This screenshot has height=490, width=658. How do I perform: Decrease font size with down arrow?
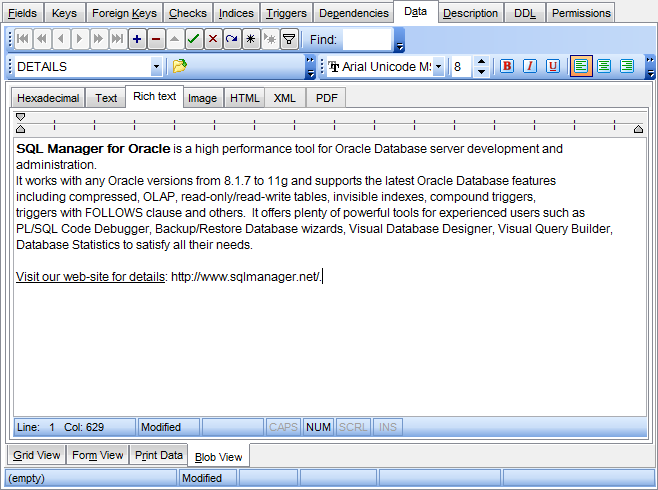[x=481, y=71]
